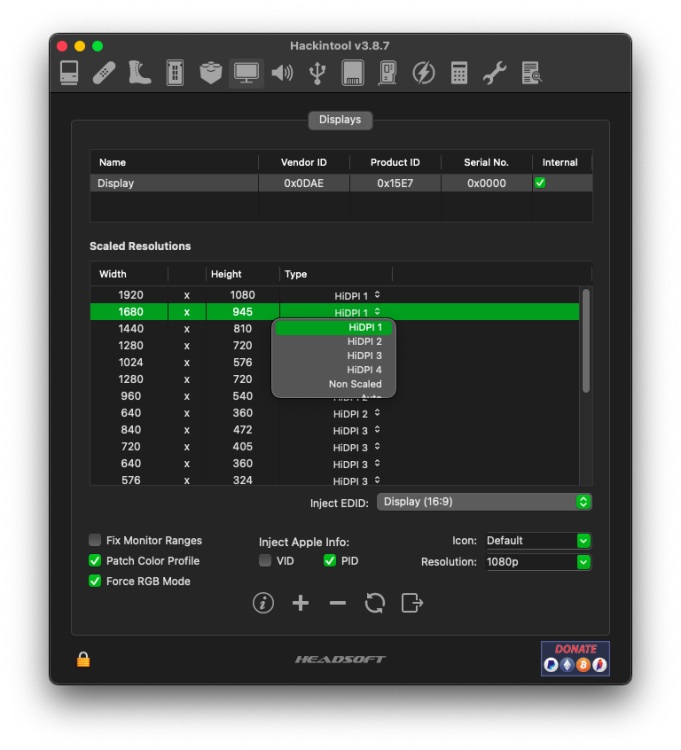
Task: Enable Fix Monitor Ranges checkbox
Action: tap(95, 540)
